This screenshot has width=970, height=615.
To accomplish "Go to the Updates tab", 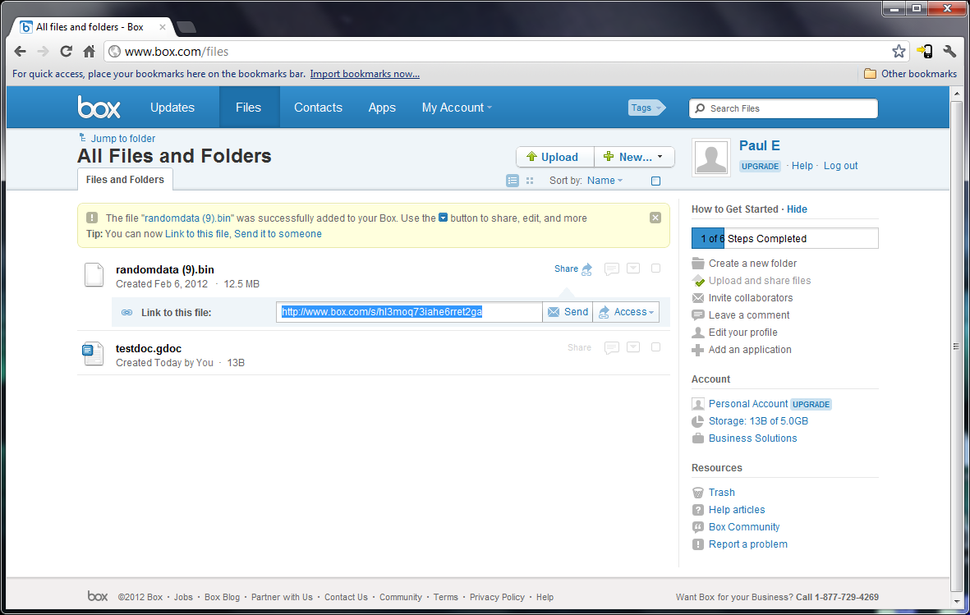I will click(x=172, y=107).
